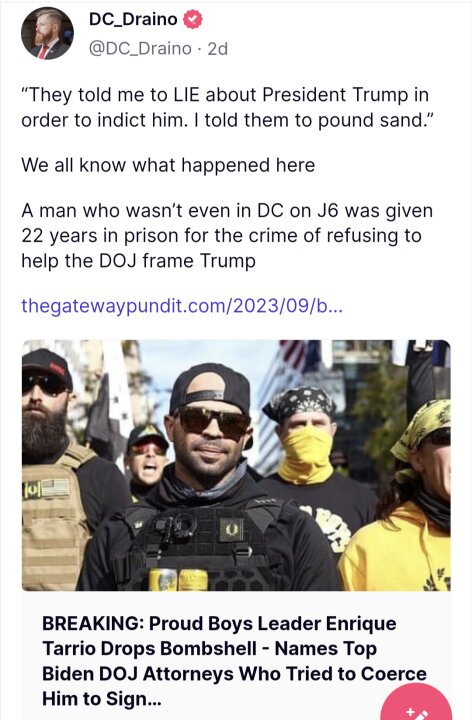Click the BREAKING Proud Boys headline
Screen dimensions: 472x720
(234, 661)
